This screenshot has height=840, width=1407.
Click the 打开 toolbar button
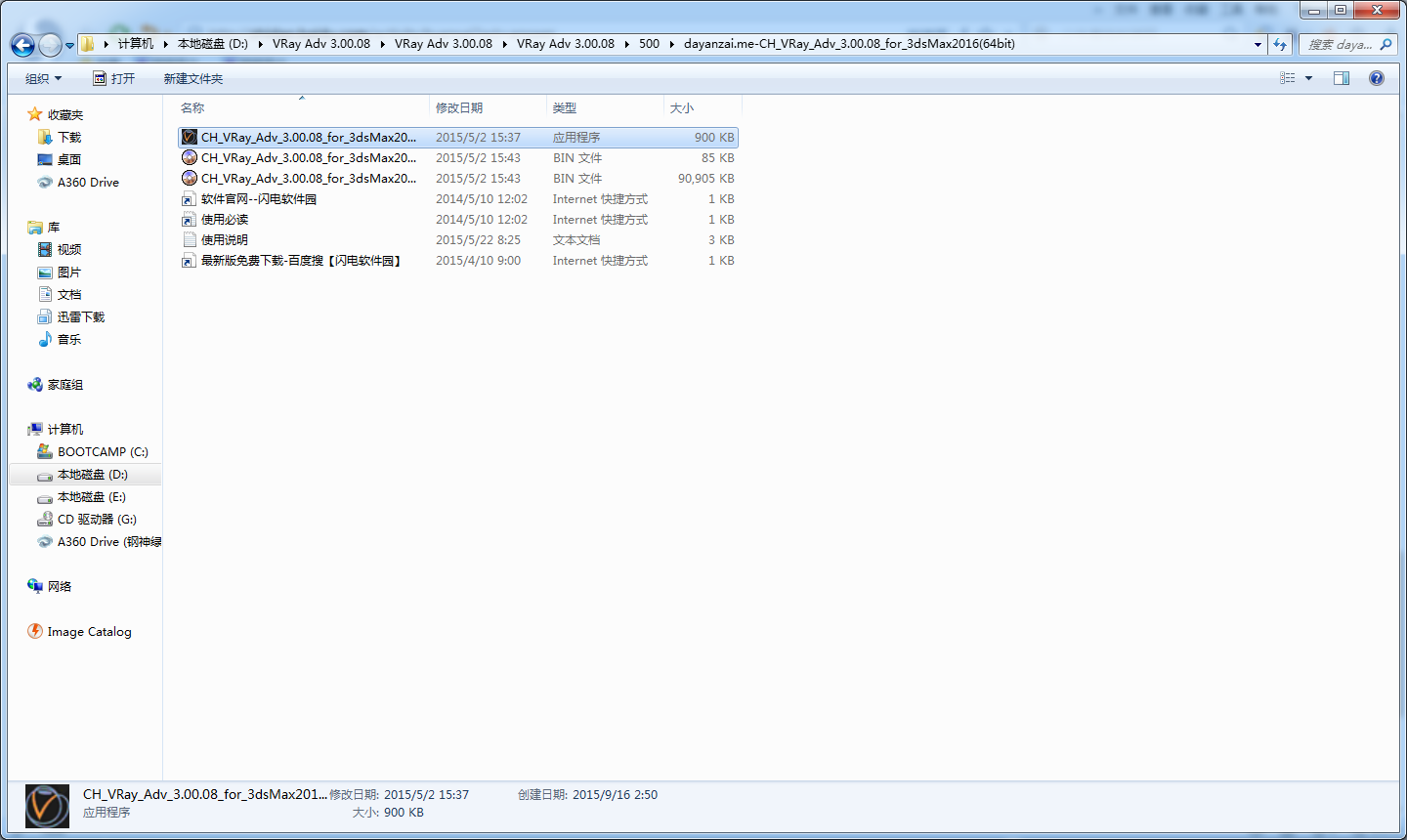[113, 78]
